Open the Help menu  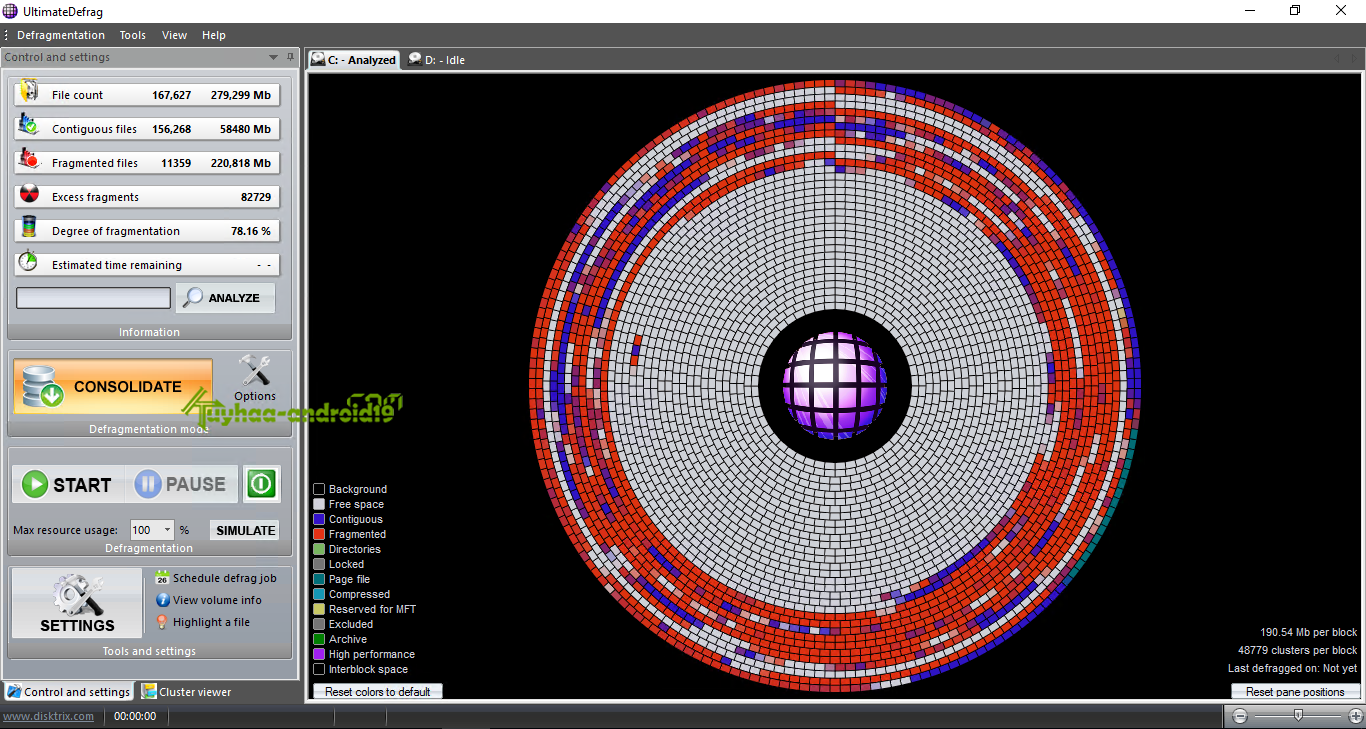[214, 35]
